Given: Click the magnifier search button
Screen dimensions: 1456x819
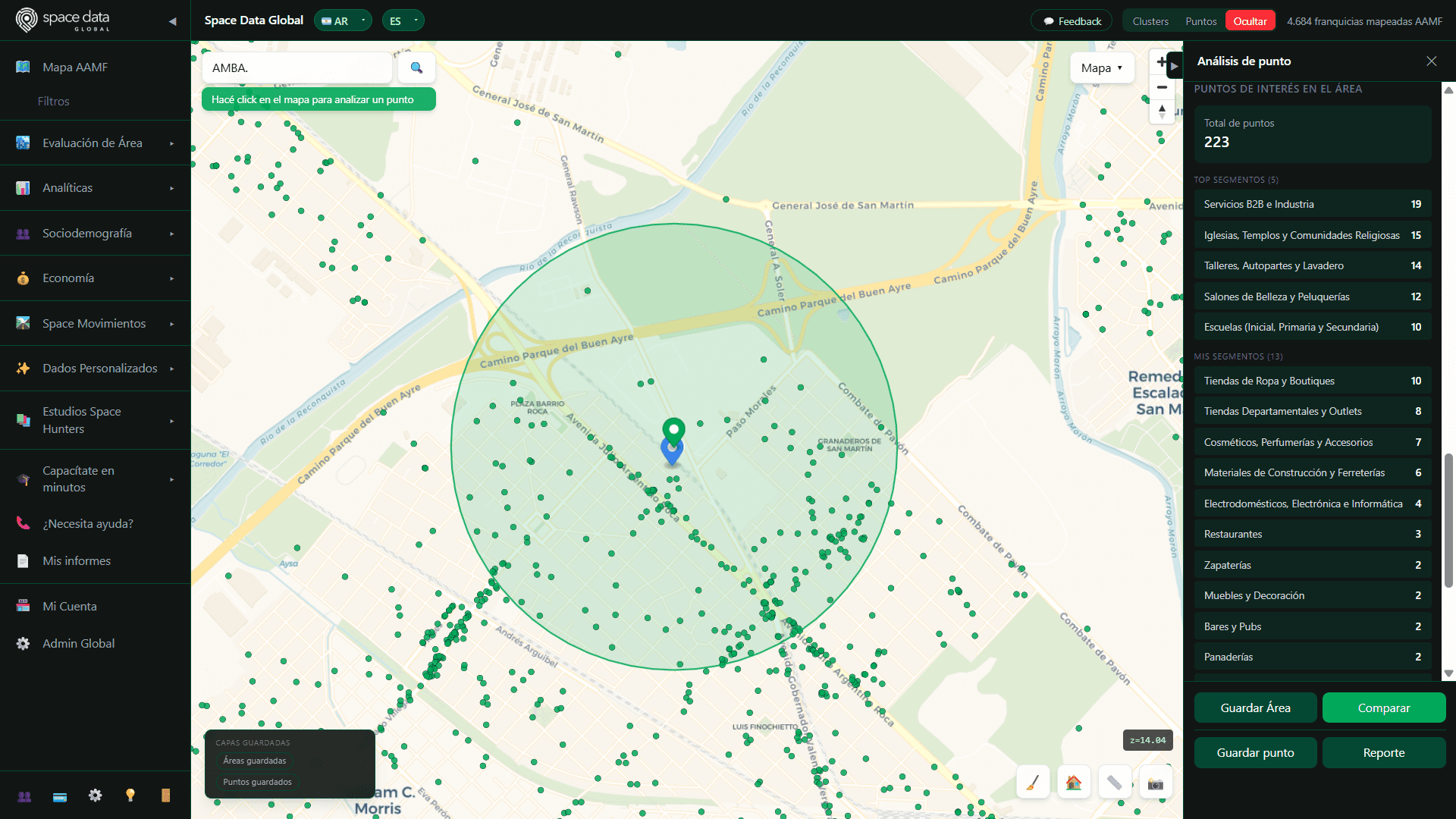Looking at the screenshot, I should 416,67.
